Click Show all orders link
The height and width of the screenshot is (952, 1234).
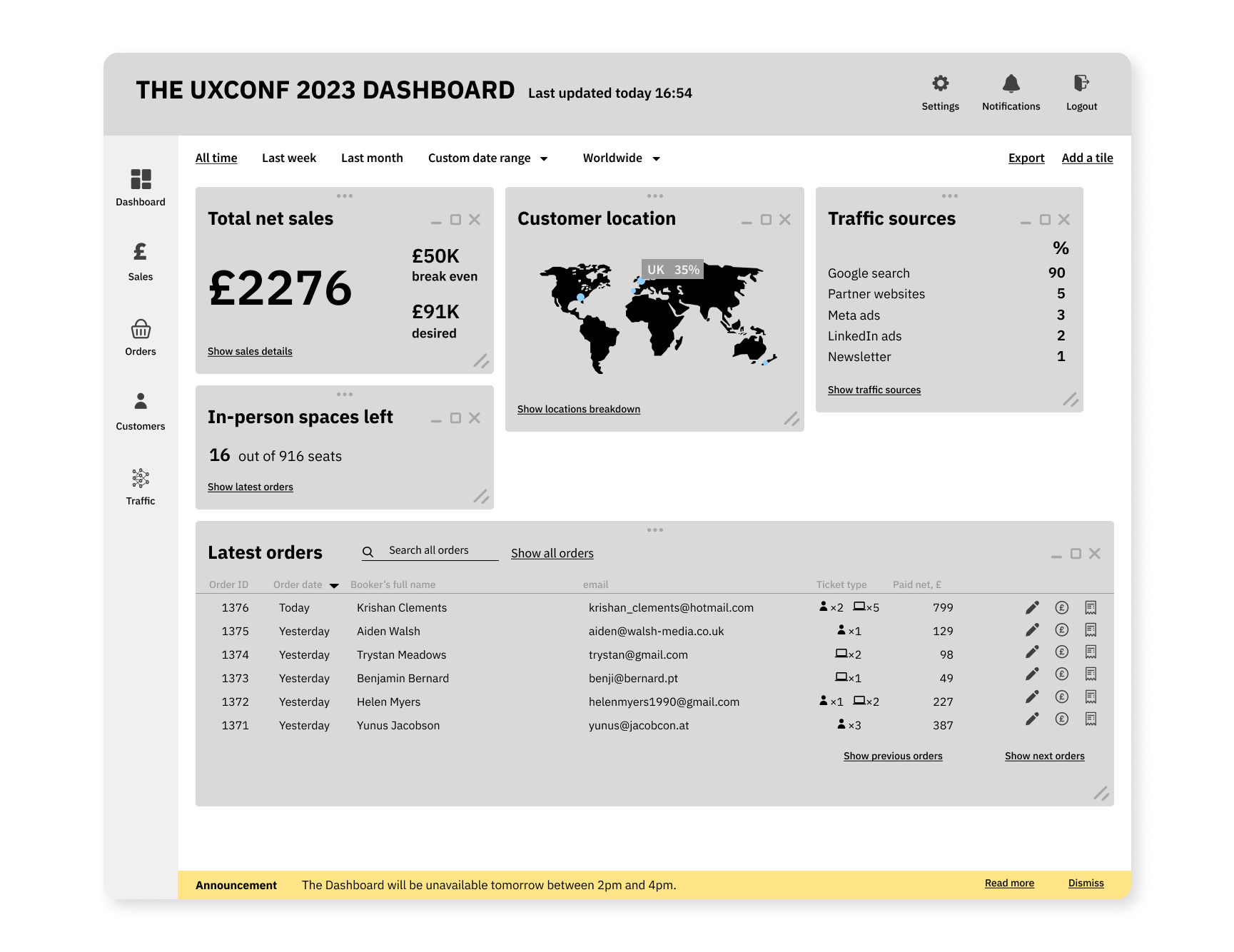[552, 554]
